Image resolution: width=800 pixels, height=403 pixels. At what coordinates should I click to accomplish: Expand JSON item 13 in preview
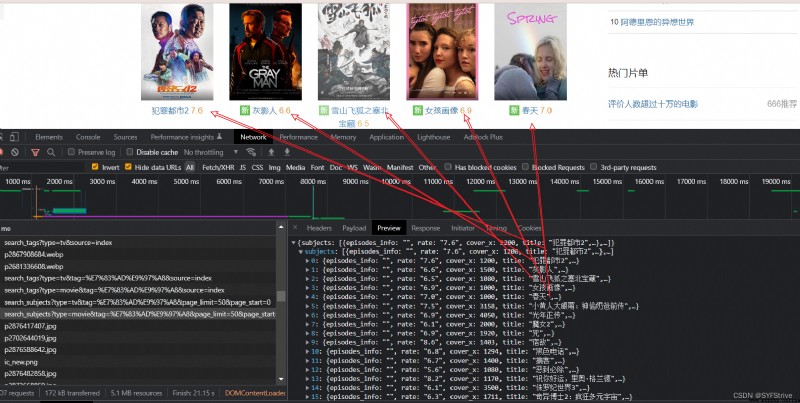click(307, 379)
